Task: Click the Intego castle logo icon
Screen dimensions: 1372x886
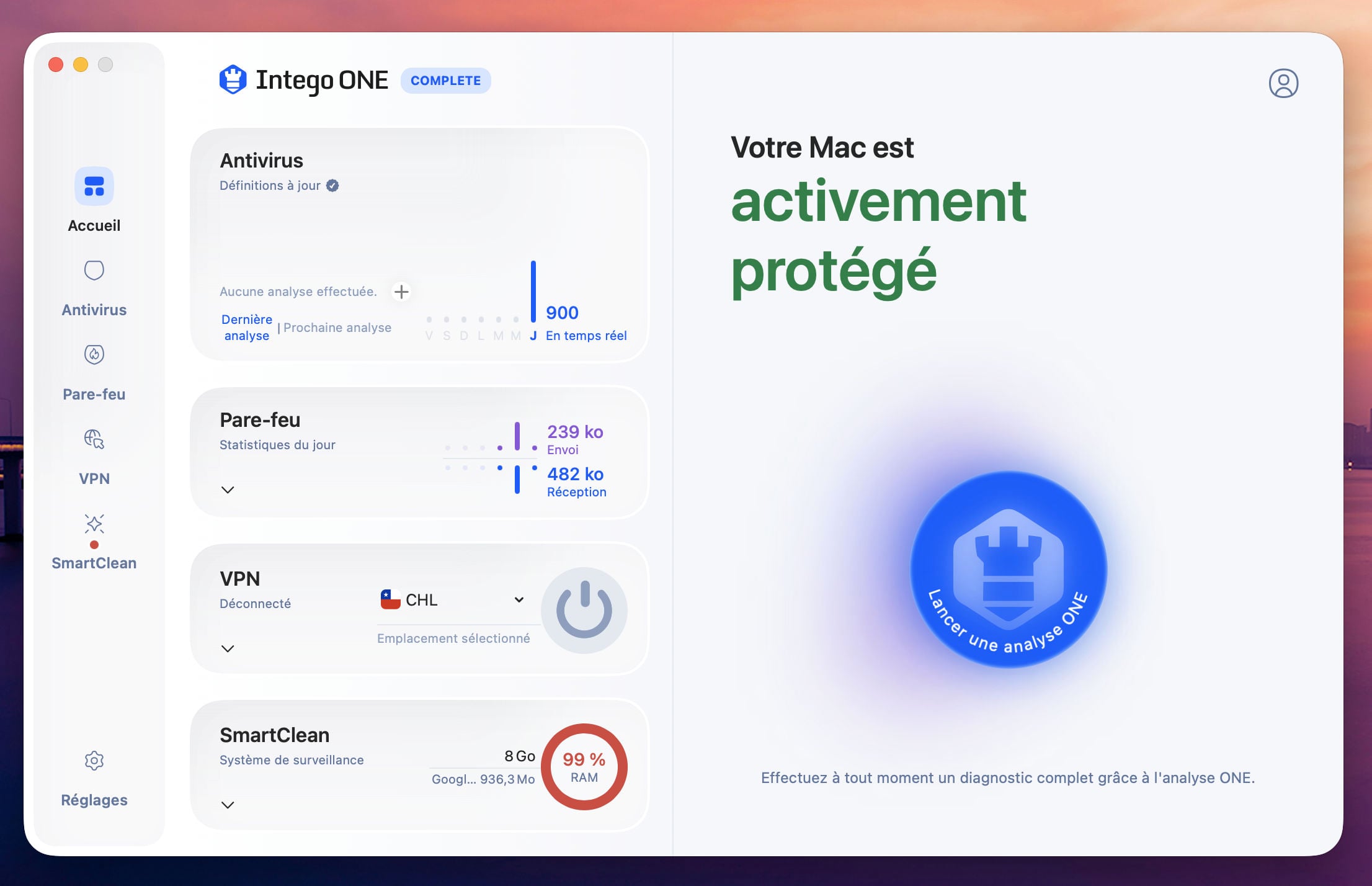Action: pos(233,79)
